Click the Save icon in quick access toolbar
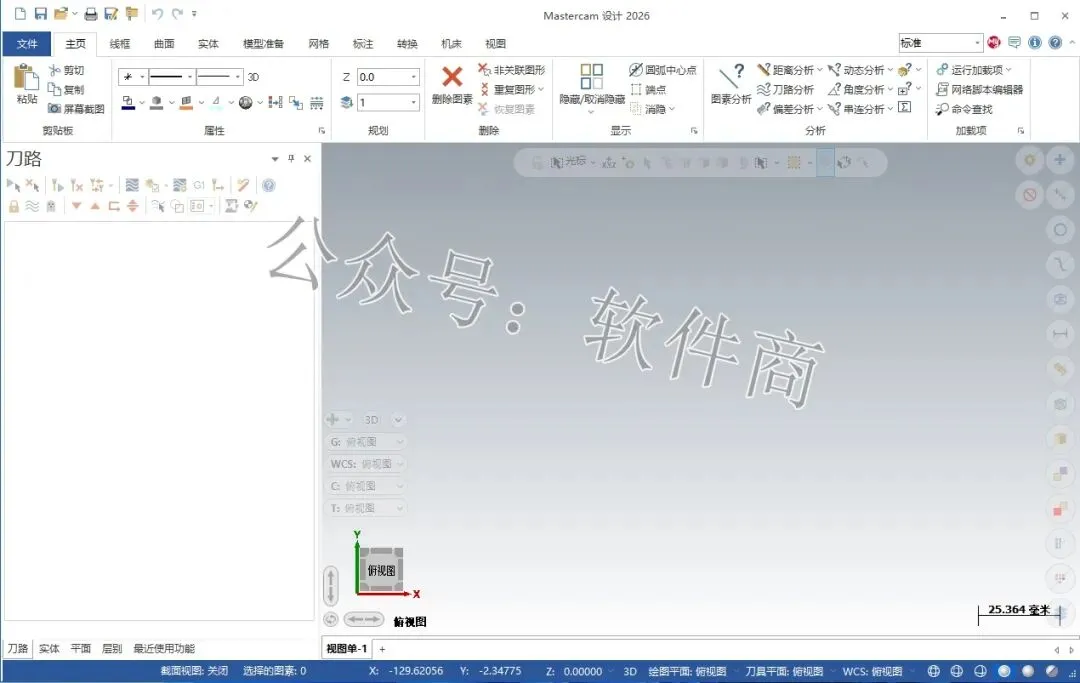The image size is (1080, 683). (x=41, y=14)
